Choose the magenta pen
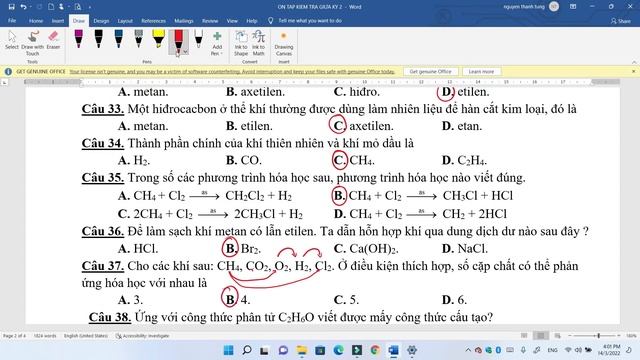Image resolution: width=640 pixels, height=360 pixels. (x=78, y=39)
